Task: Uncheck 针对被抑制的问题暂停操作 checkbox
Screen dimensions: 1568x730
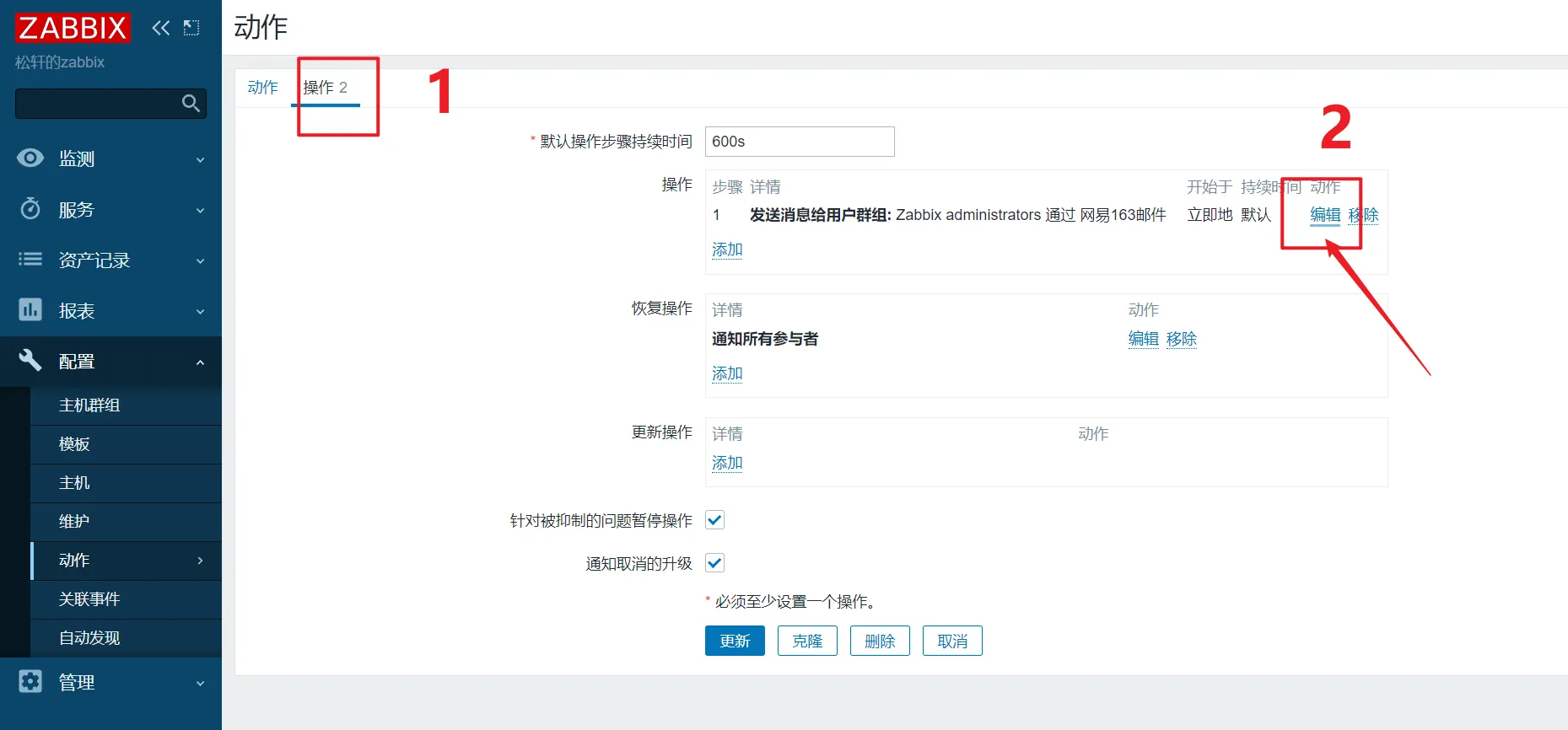Action: [x=714, y=520]
